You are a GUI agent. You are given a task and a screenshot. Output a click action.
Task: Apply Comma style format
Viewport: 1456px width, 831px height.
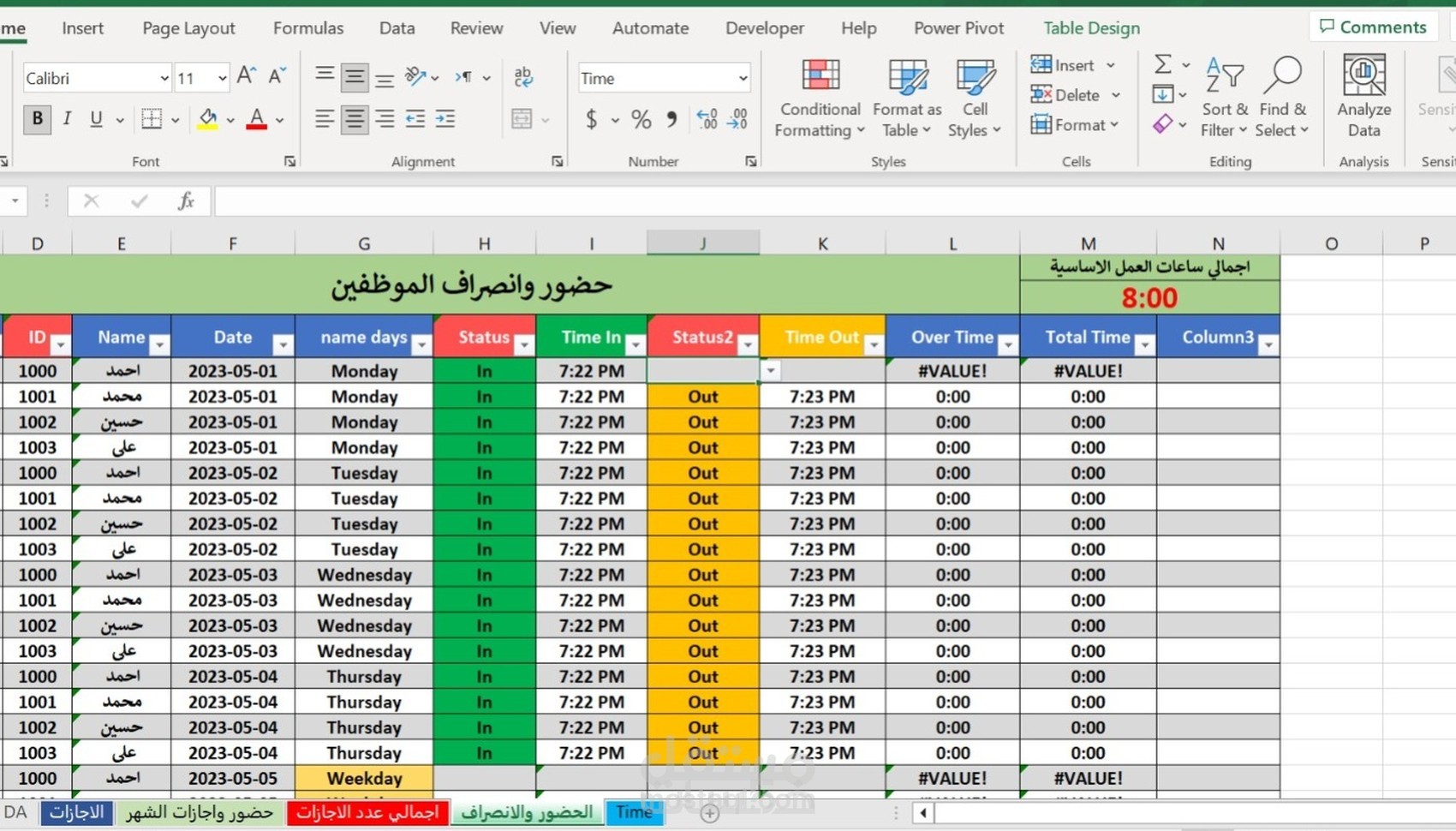coord(671,119)
